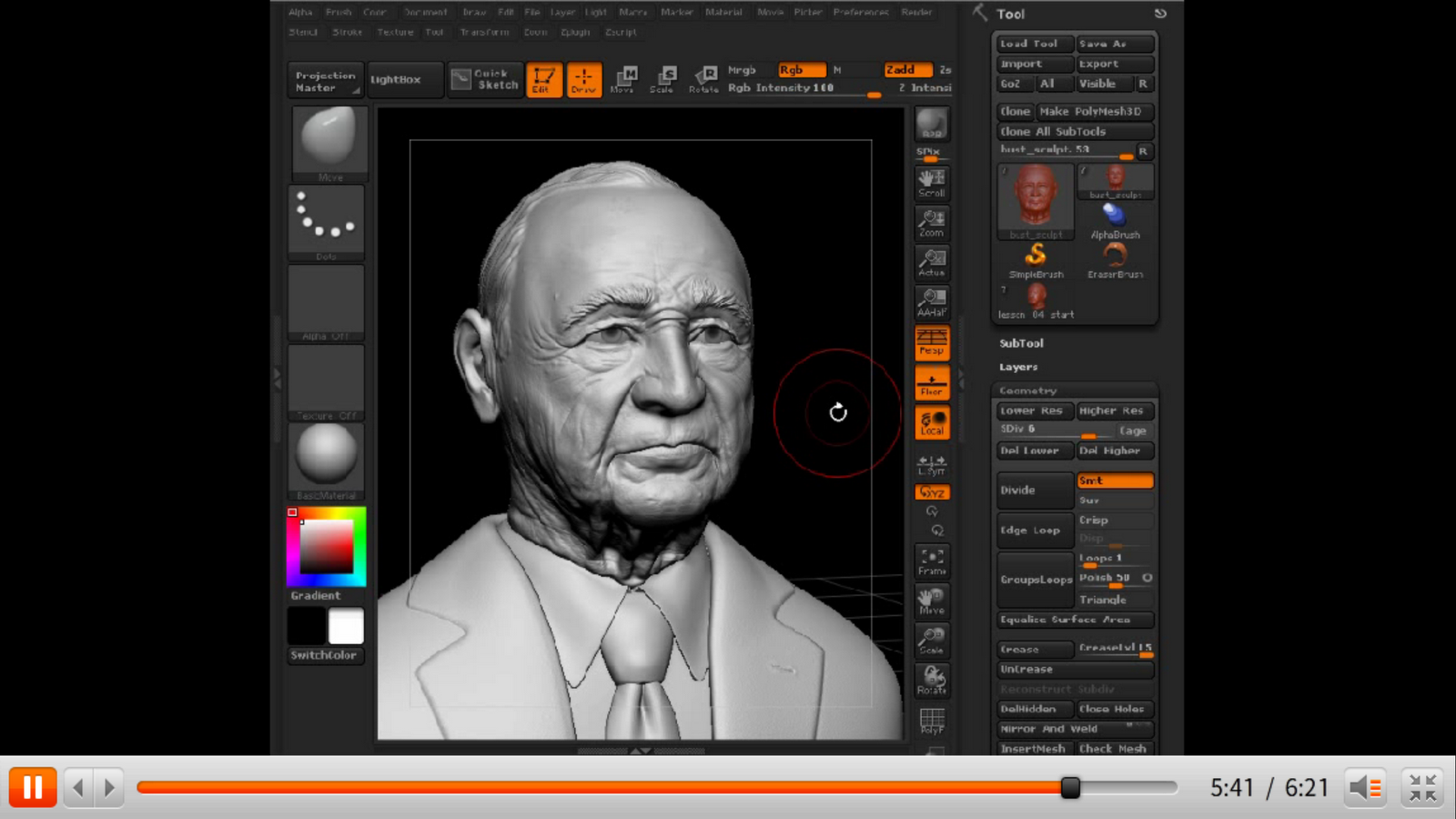Select the Draw mode icon
The height and width of the screenshot is (819, 1456).
pos(585,79)
